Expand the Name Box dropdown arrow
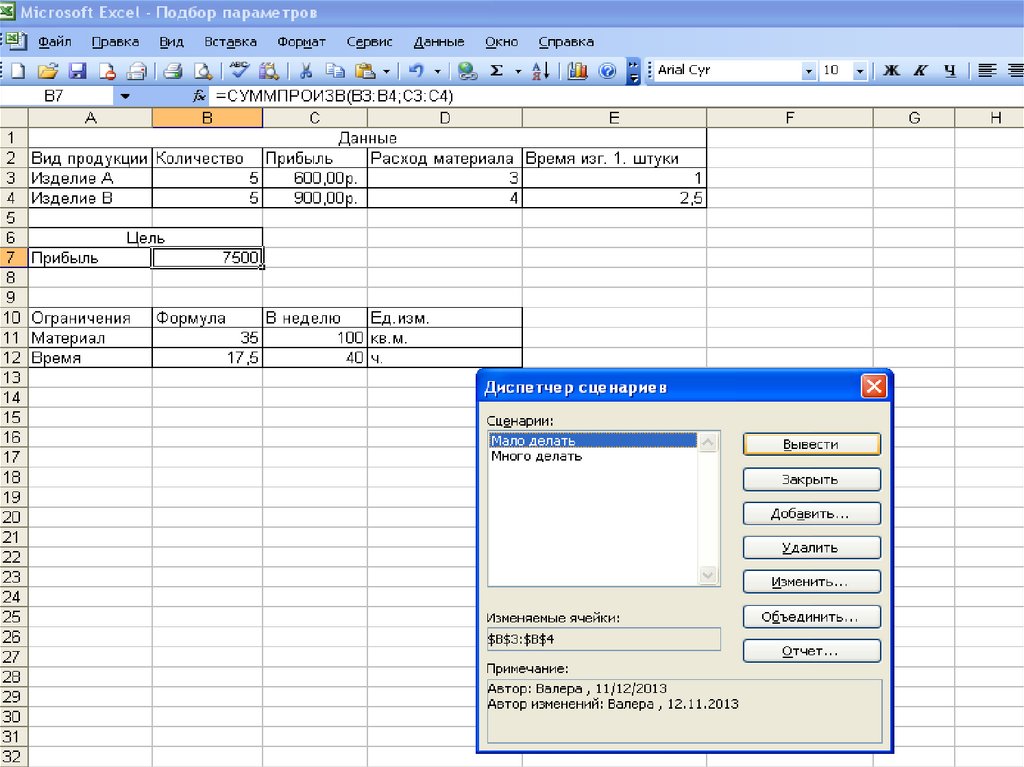The width and height of the screenshot is (1024, 767). point(125,97)
